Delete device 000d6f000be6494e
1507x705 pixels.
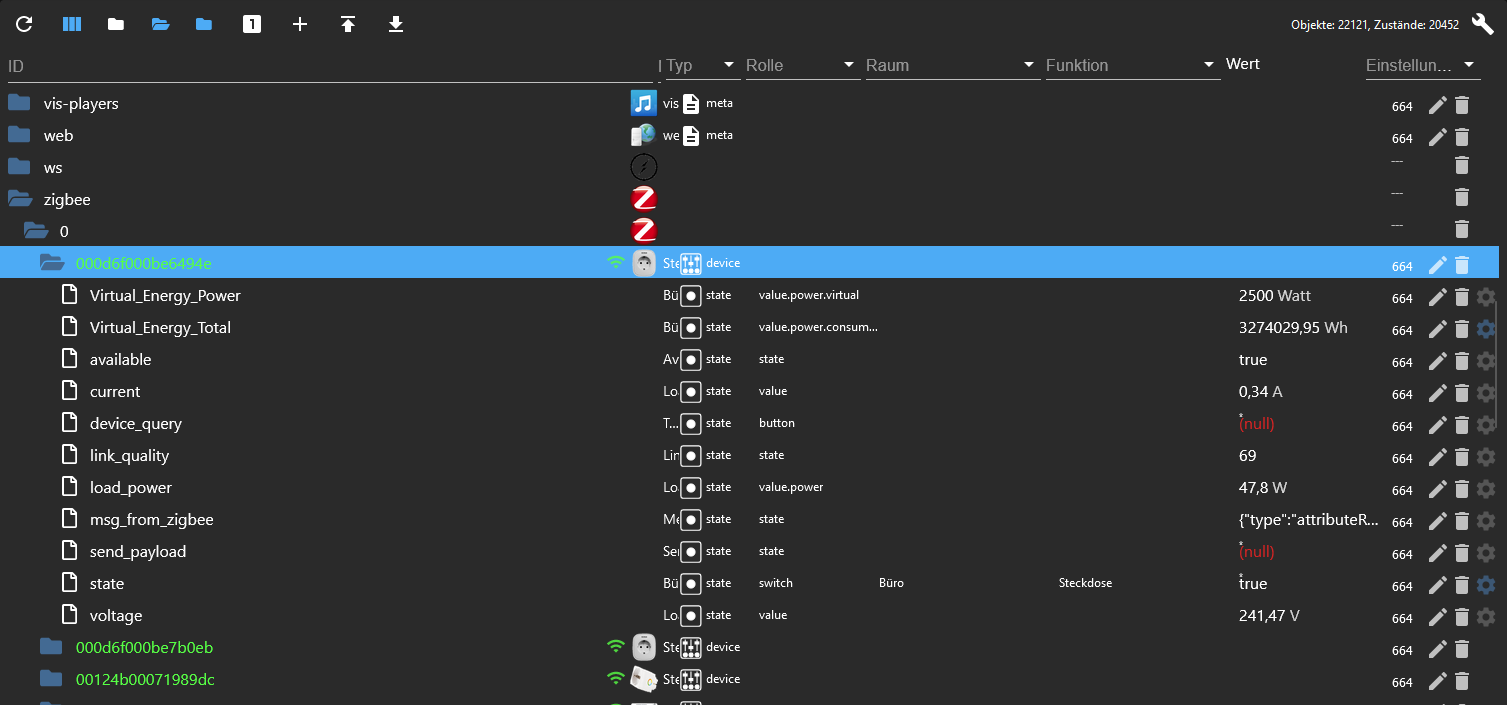[1462, 265]
